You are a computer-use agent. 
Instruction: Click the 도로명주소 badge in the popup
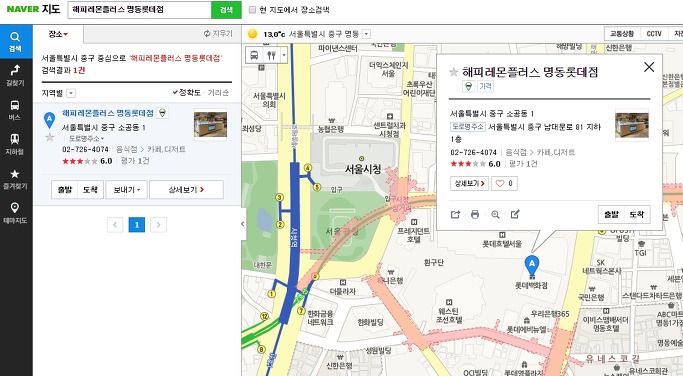(467, 127)
